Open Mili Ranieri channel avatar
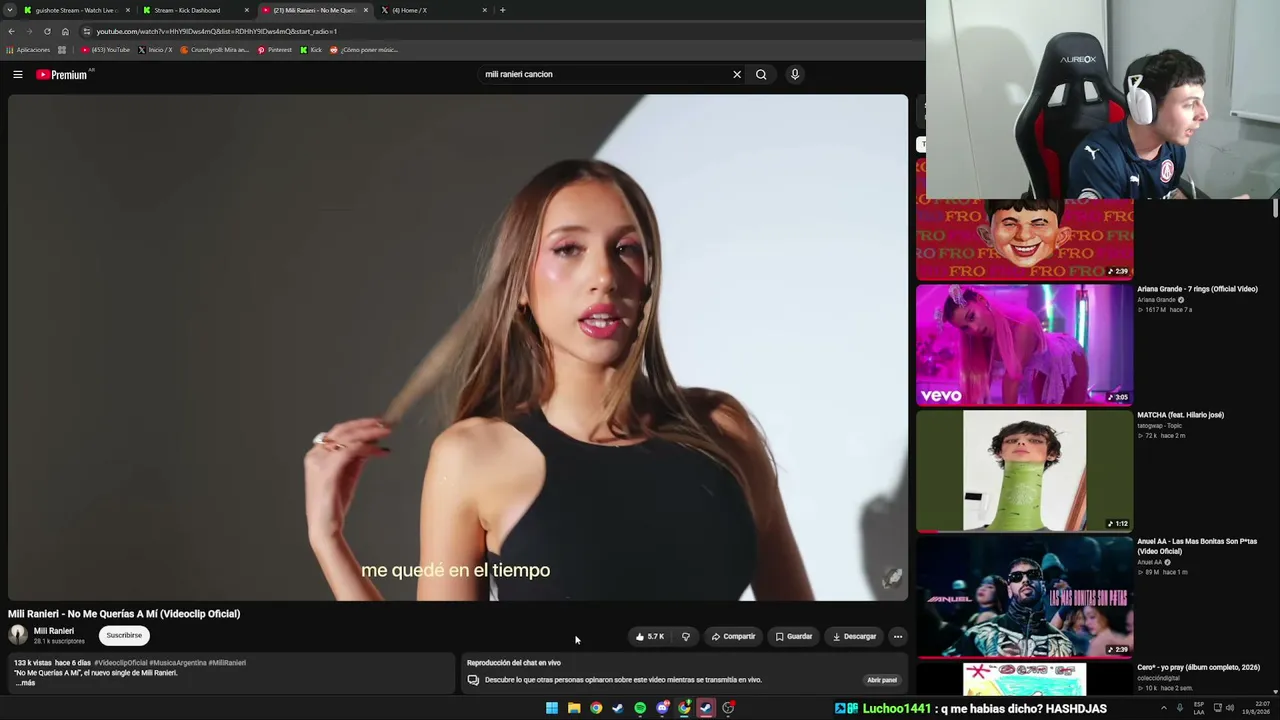 click(x=18, y=635)
